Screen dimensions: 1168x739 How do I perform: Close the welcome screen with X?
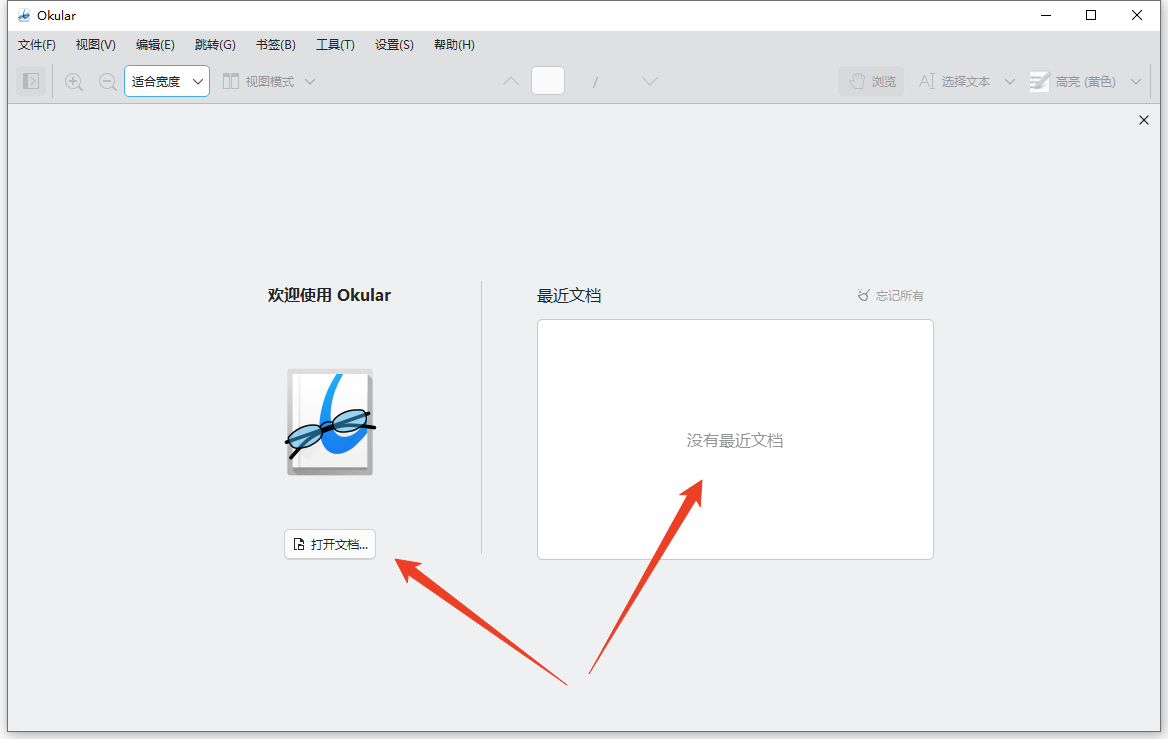click(x=1144, y=120)
